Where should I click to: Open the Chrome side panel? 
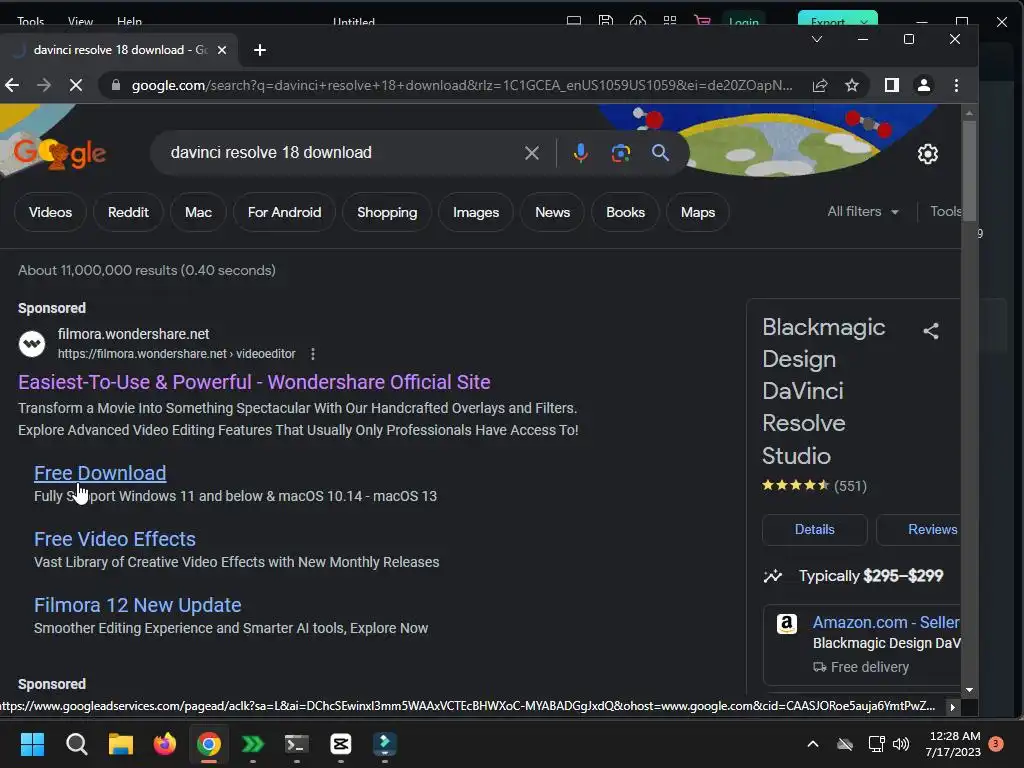pos(892,85)
